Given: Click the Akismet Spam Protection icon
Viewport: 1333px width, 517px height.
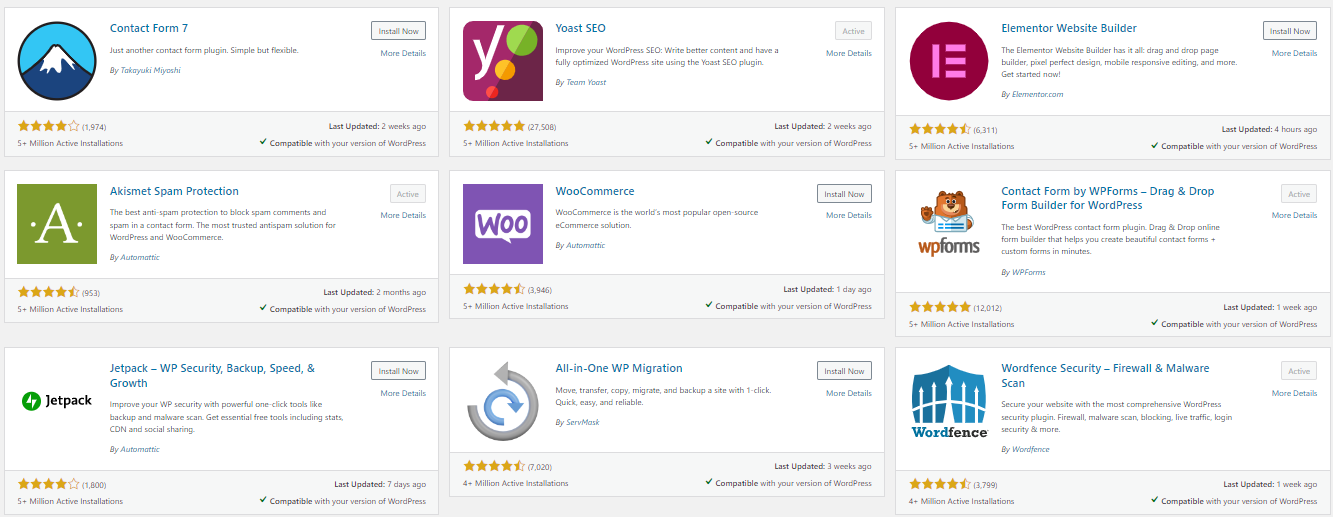Looking at the screenshot, I should (x=58, y=224).
